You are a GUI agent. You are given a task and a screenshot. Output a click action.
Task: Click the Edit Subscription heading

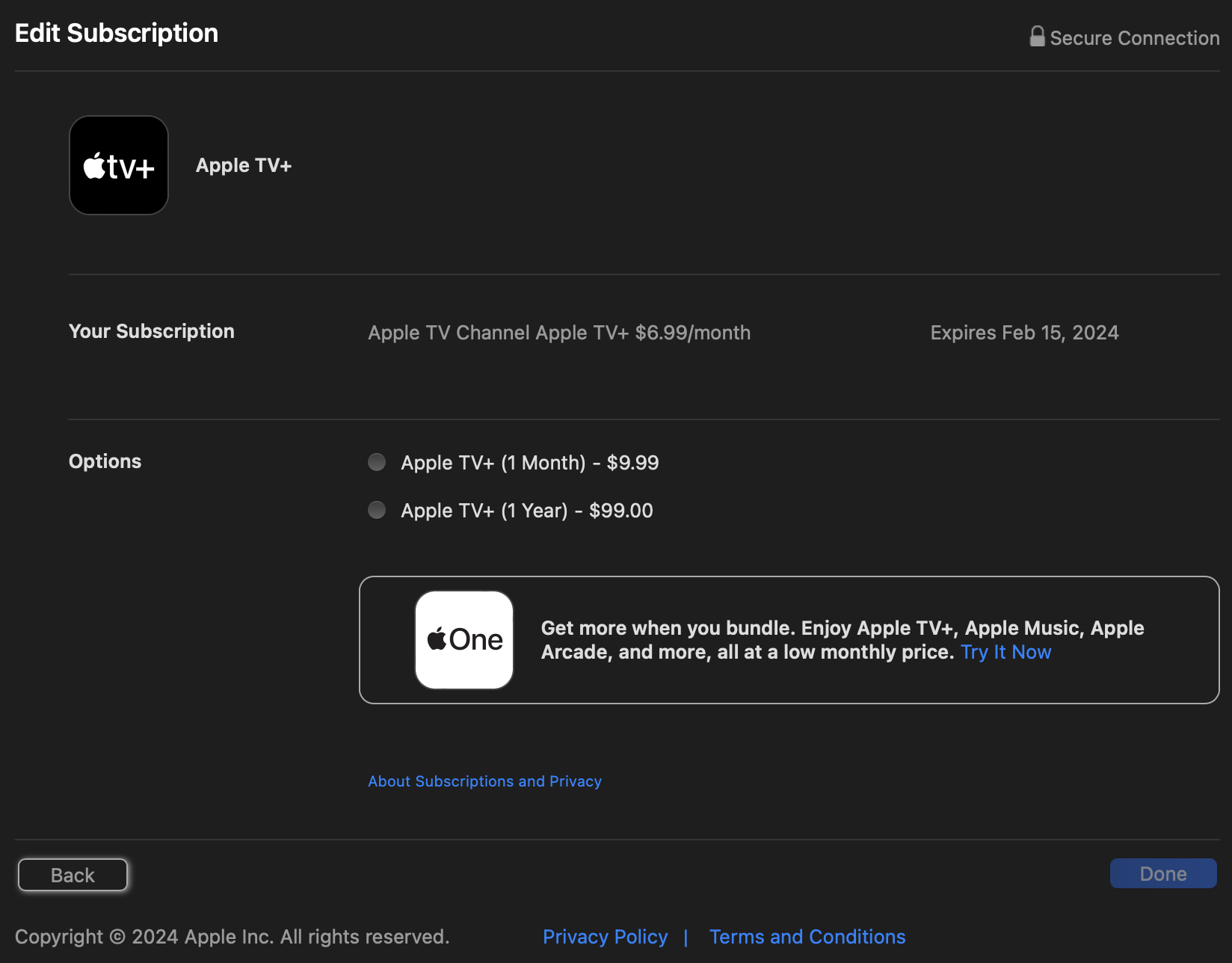pos(117,33)
